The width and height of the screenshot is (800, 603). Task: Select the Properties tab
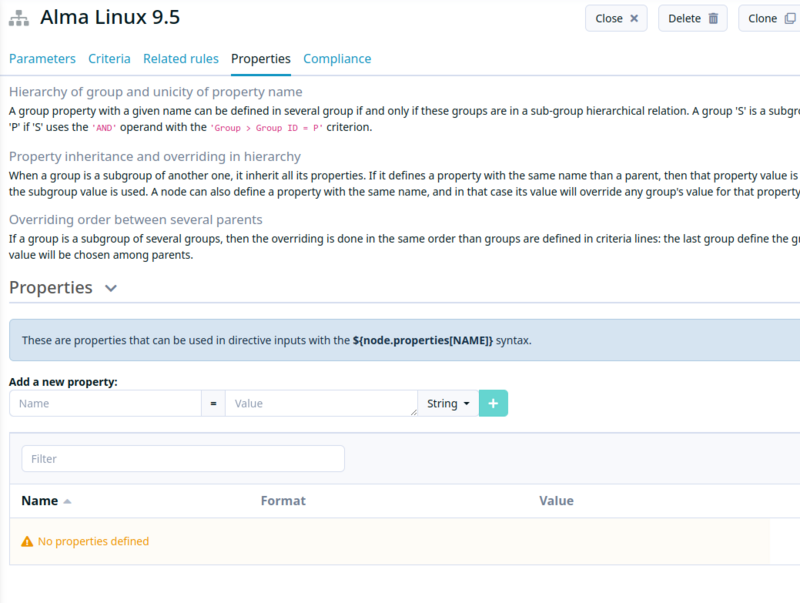coord(261,59)
